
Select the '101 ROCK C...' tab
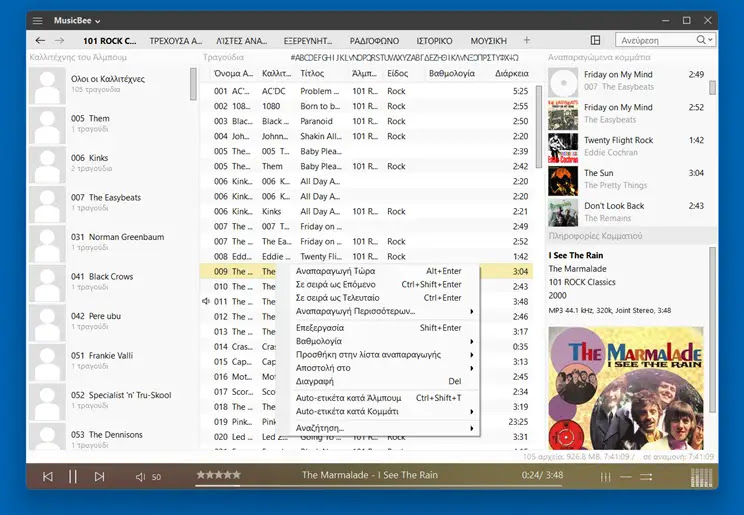109,41
